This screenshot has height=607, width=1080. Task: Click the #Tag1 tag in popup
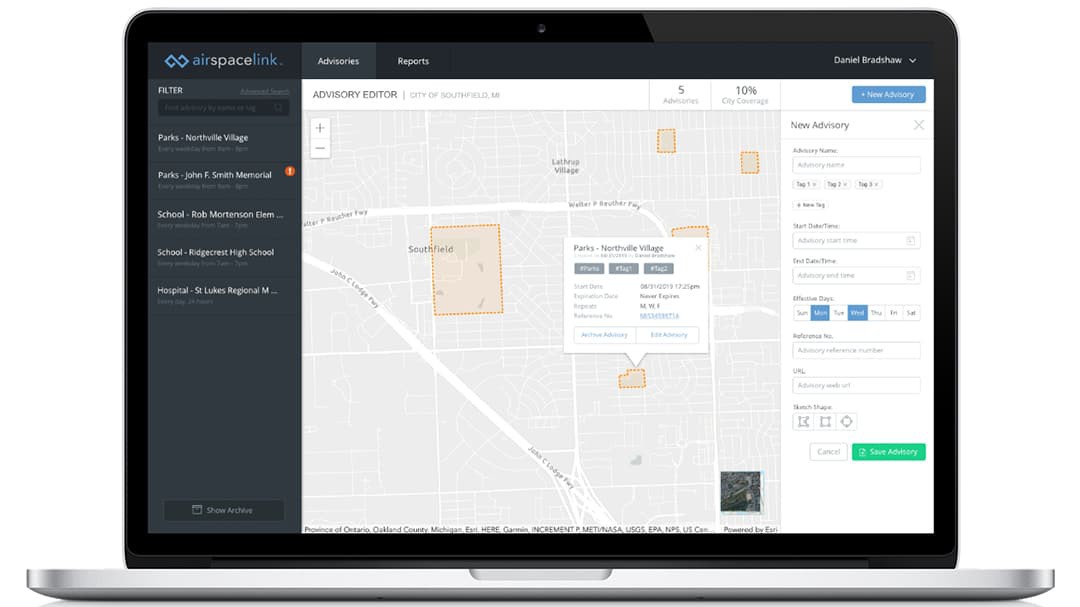point(623,269)
